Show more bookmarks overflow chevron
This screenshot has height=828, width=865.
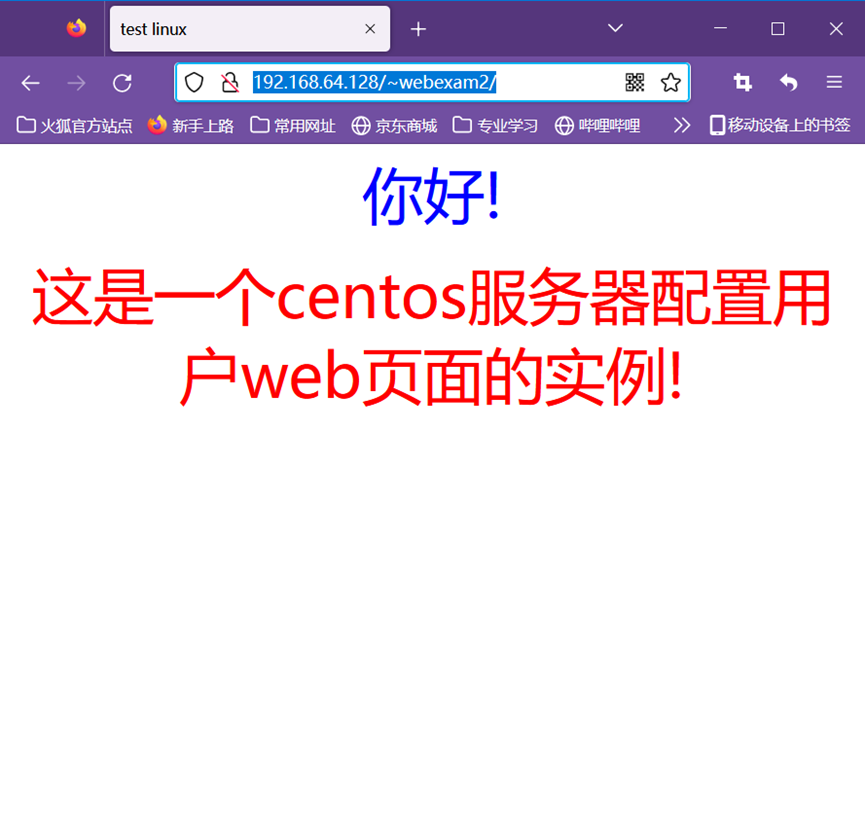682,126
